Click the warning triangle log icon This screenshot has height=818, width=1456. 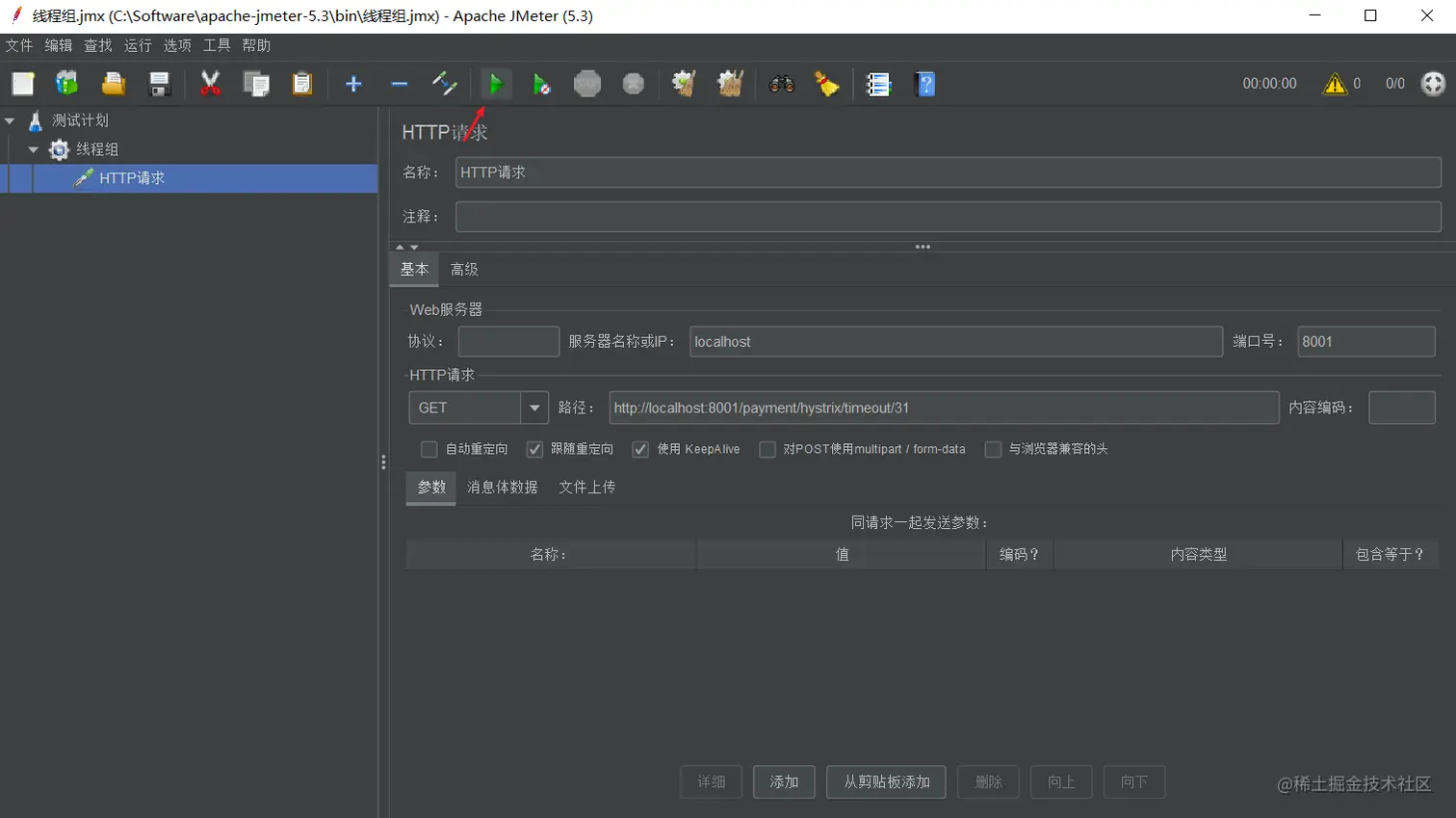[x=1335, y=84]
